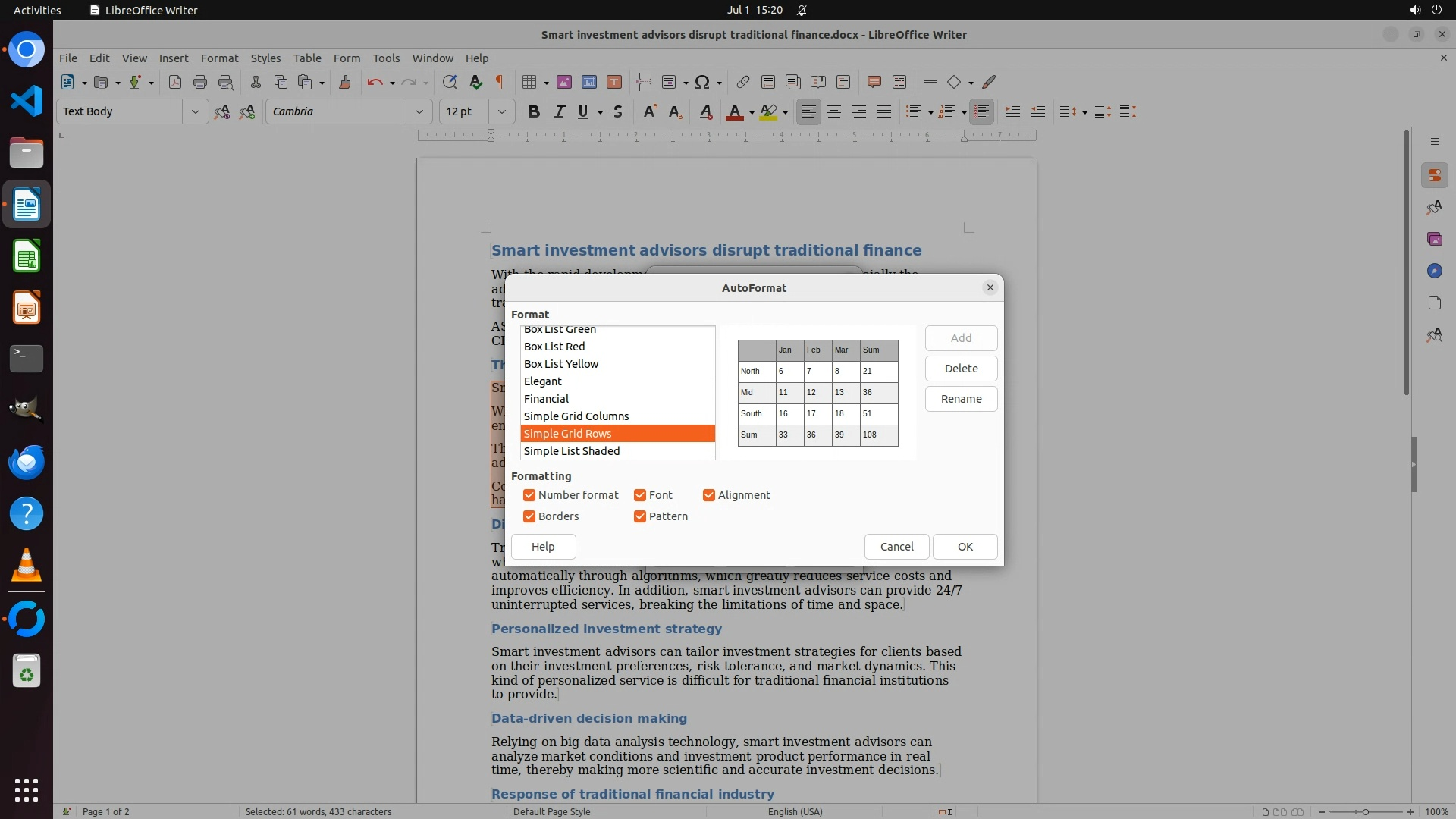Image resolution: width=1456 pixels, height=819 pixels.
Task: Open the sidebar Gallery panel icon
Action: tap(1434, 239)
